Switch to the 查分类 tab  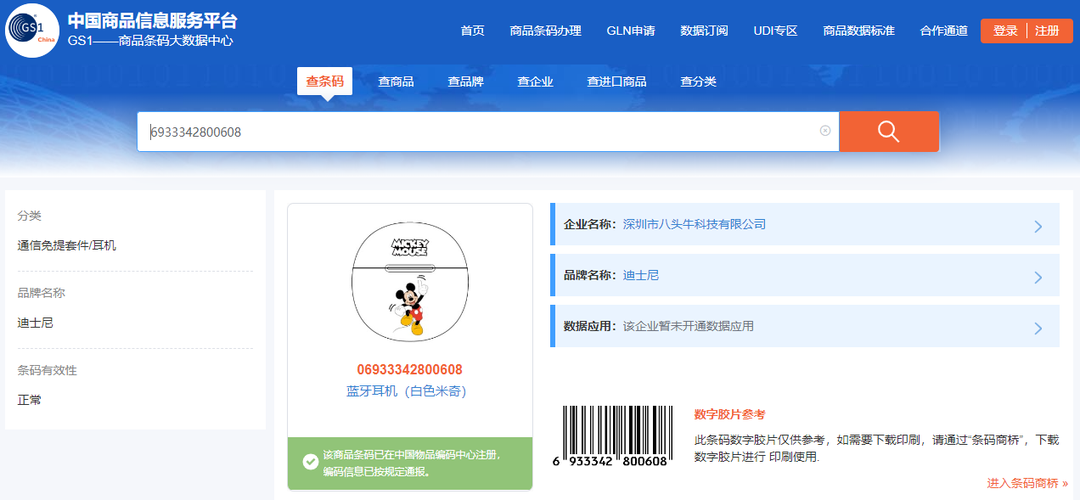(698, 82)
